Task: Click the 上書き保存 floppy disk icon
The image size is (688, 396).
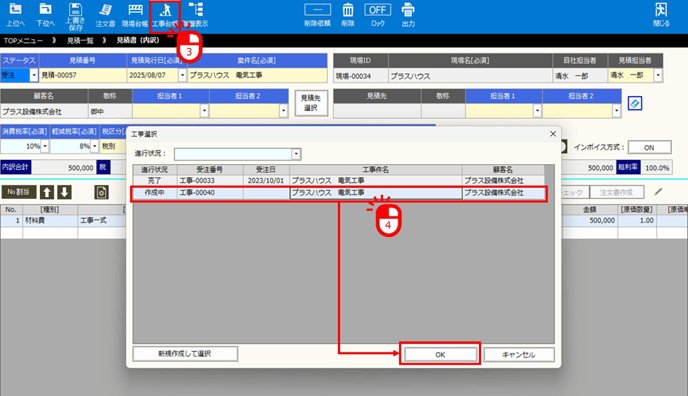Action: coord(75,9)
